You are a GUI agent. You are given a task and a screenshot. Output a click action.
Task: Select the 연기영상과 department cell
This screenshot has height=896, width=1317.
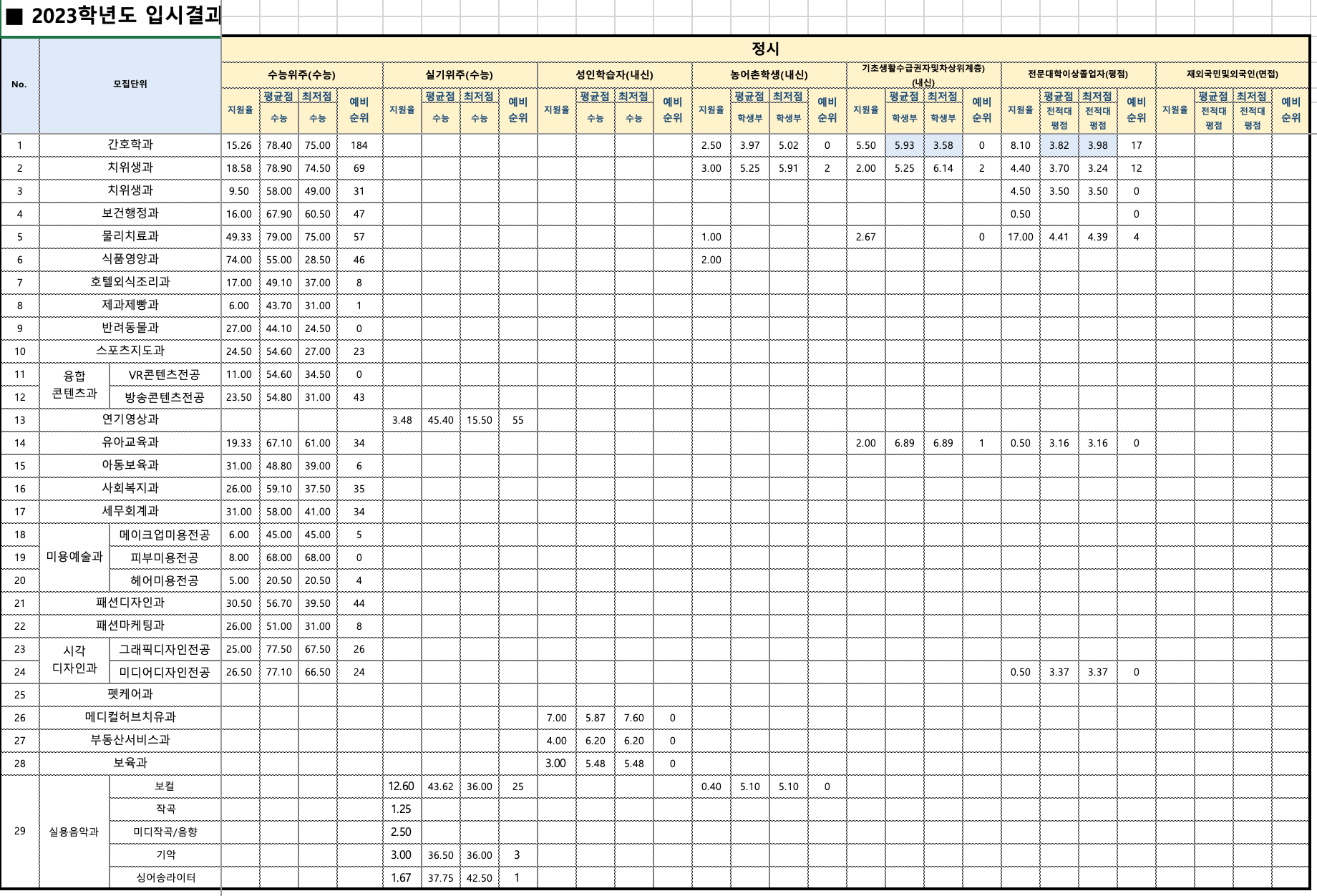click(130, 419)
